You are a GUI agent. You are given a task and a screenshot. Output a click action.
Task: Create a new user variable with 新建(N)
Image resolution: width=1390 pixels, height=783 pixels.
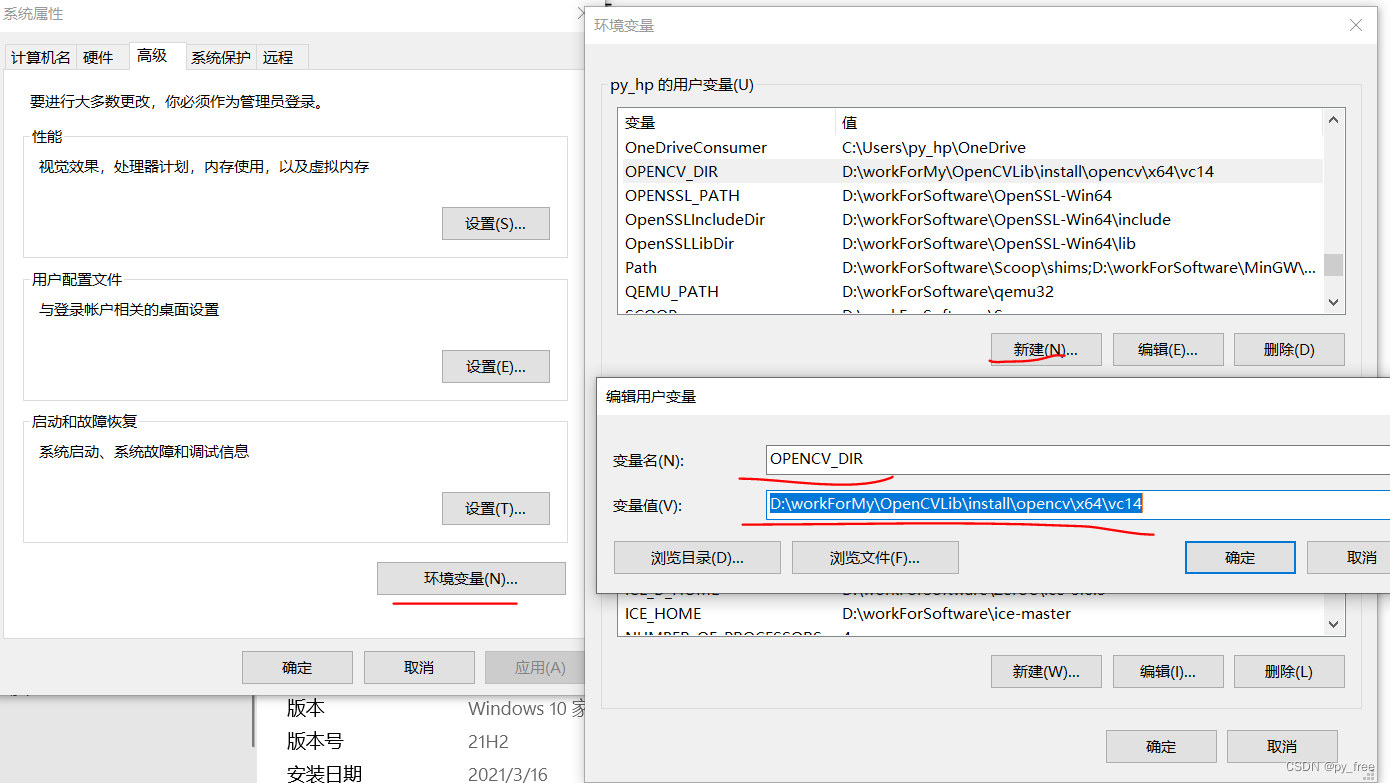1045,349
